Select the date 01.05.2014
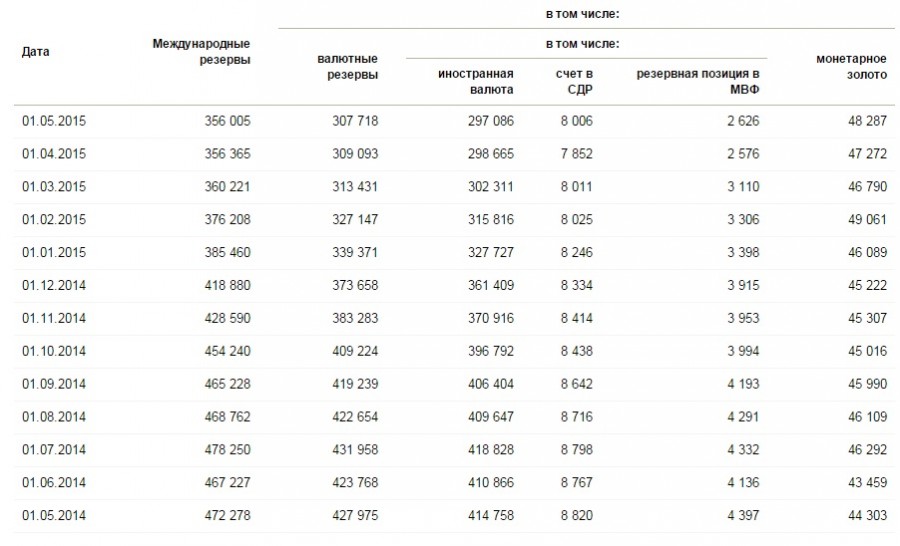This screenshot has width=900, height=546. coord(54,514)
